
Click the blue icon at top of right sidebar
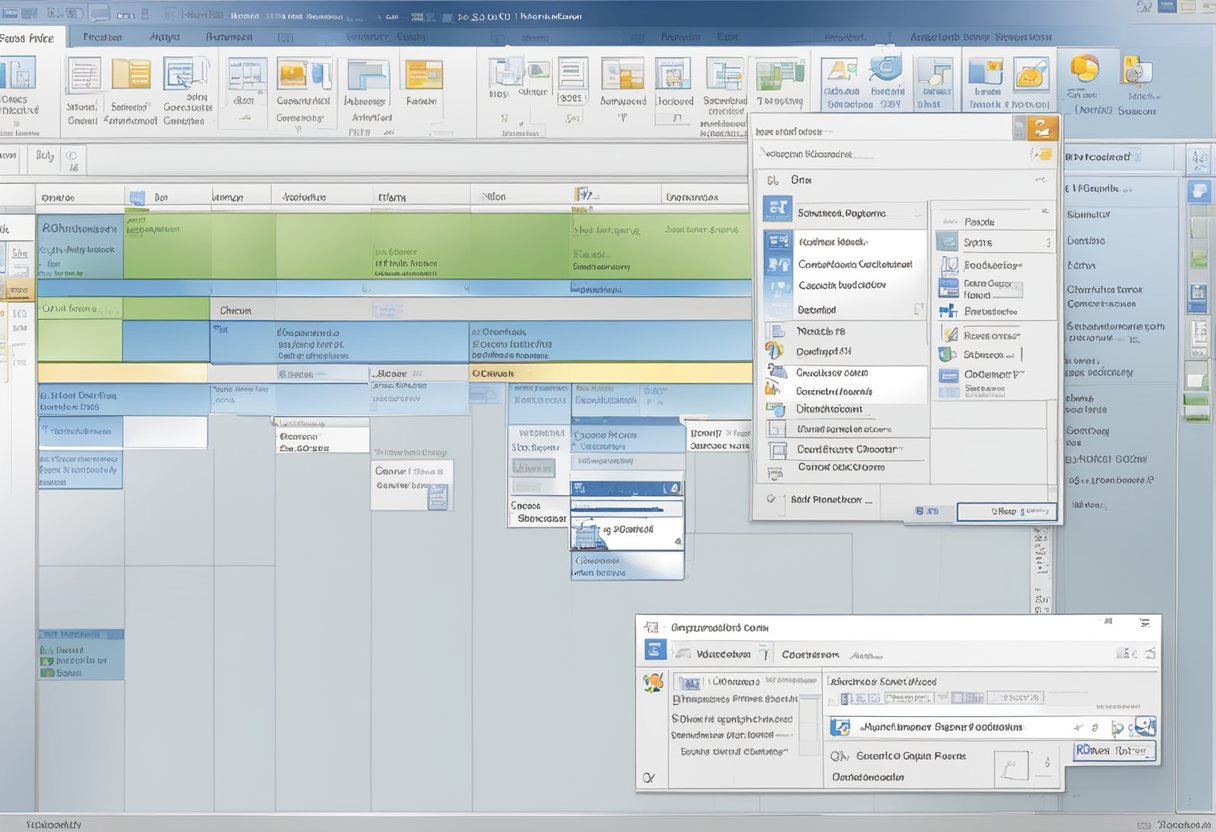point(1198,192)
